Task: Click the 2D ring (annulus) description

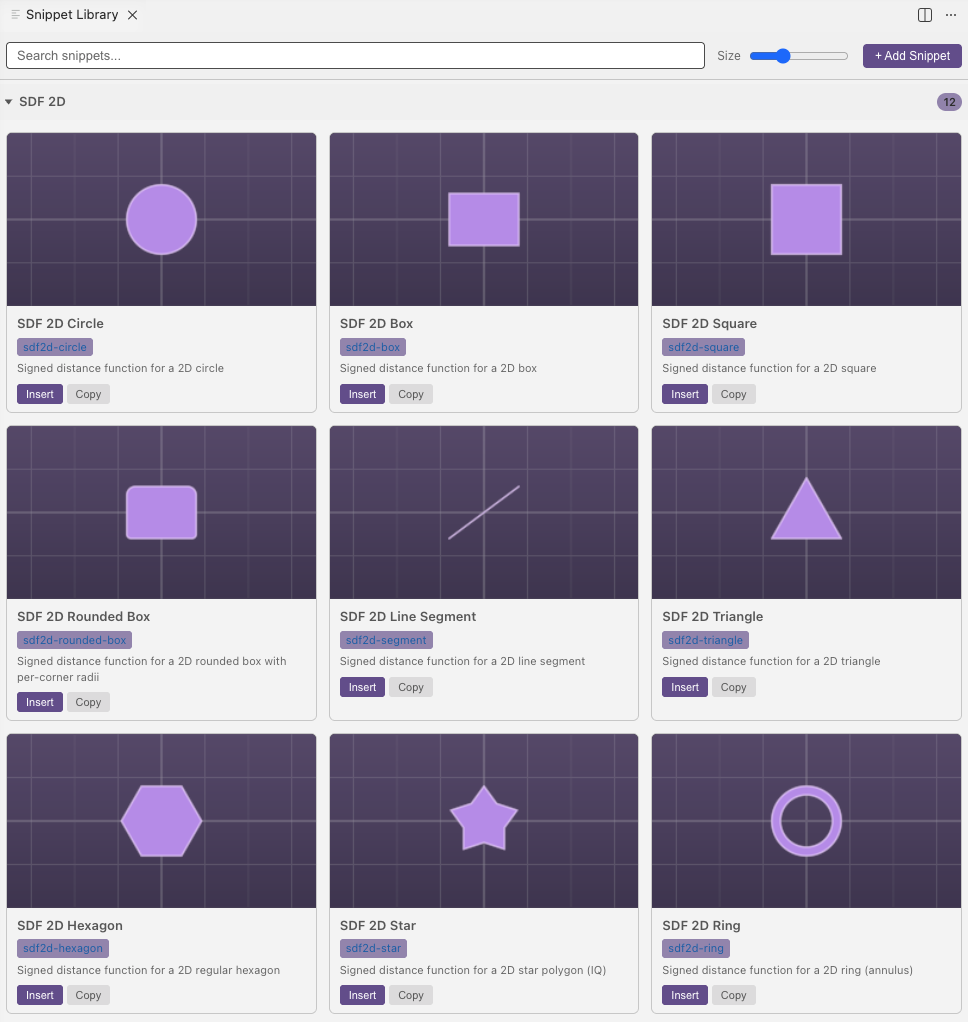Action: click(x=787, y=970)
